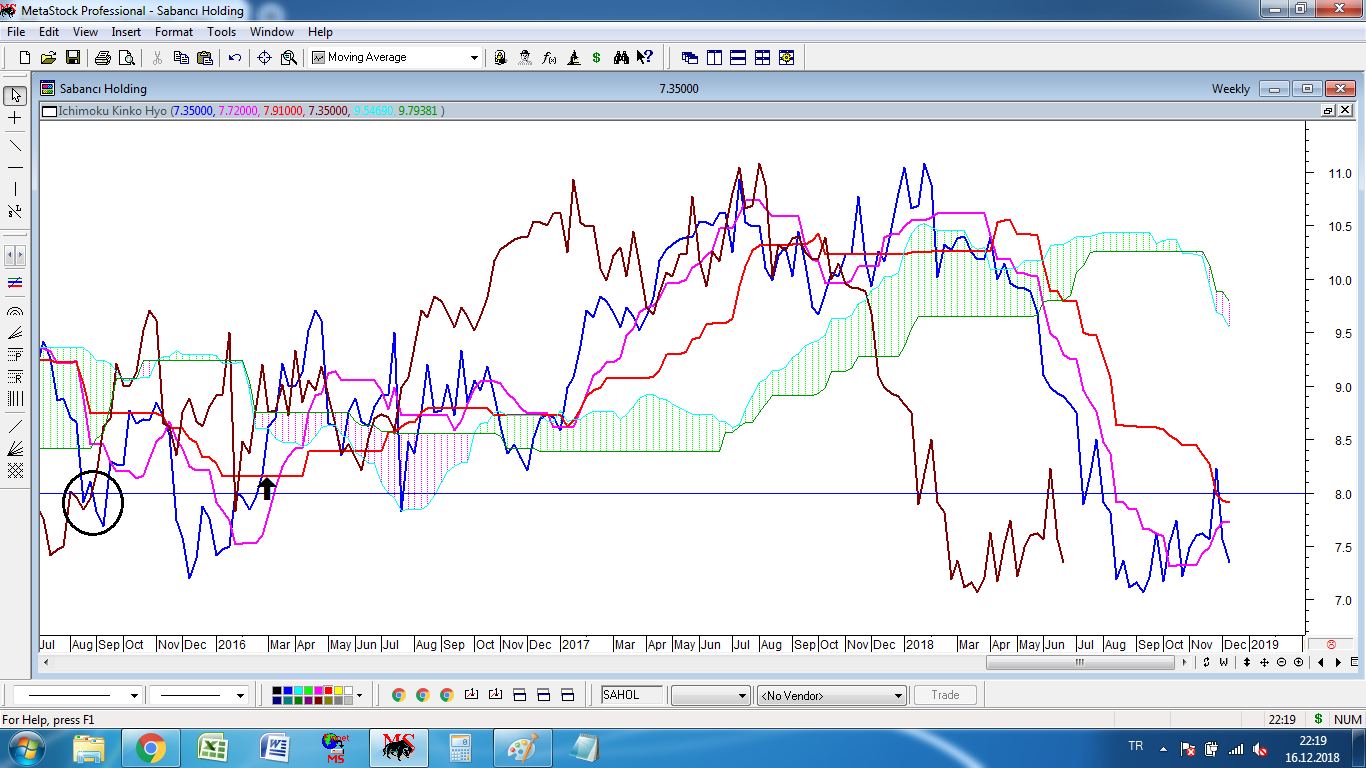Open the Help menu
This screenshot has width=1366, height=768.
(x=320, y=32)
